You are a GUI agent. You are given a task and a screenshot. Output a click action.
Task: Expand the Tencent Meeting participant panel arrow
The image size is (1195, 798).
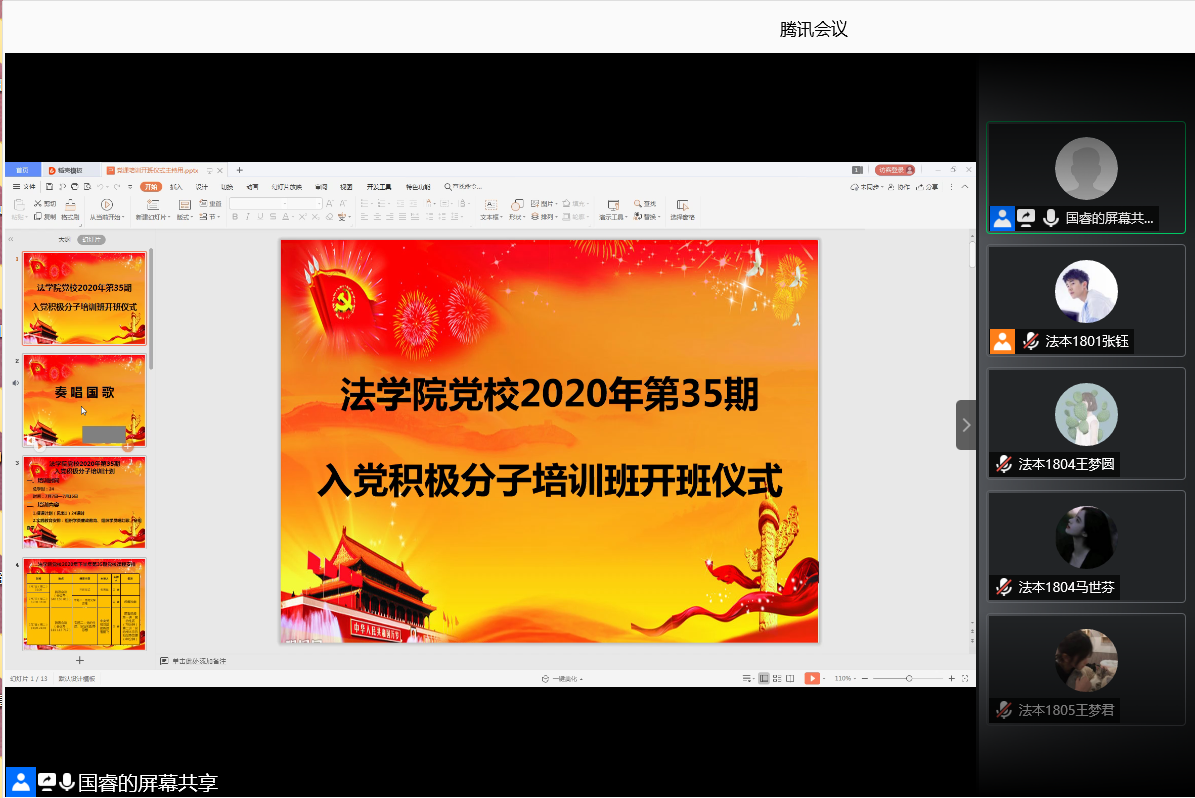966,425
